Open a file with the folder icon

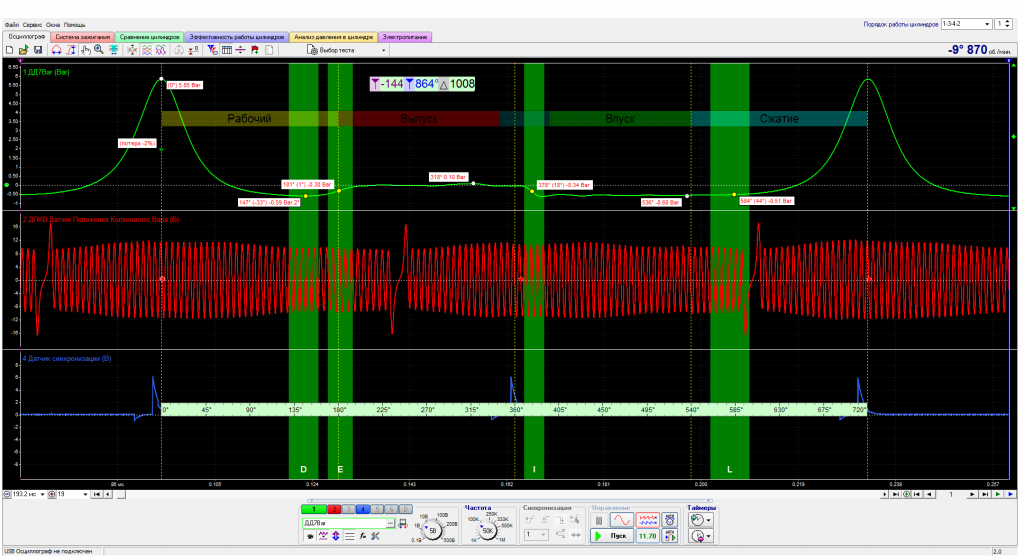tap(24, 50)
